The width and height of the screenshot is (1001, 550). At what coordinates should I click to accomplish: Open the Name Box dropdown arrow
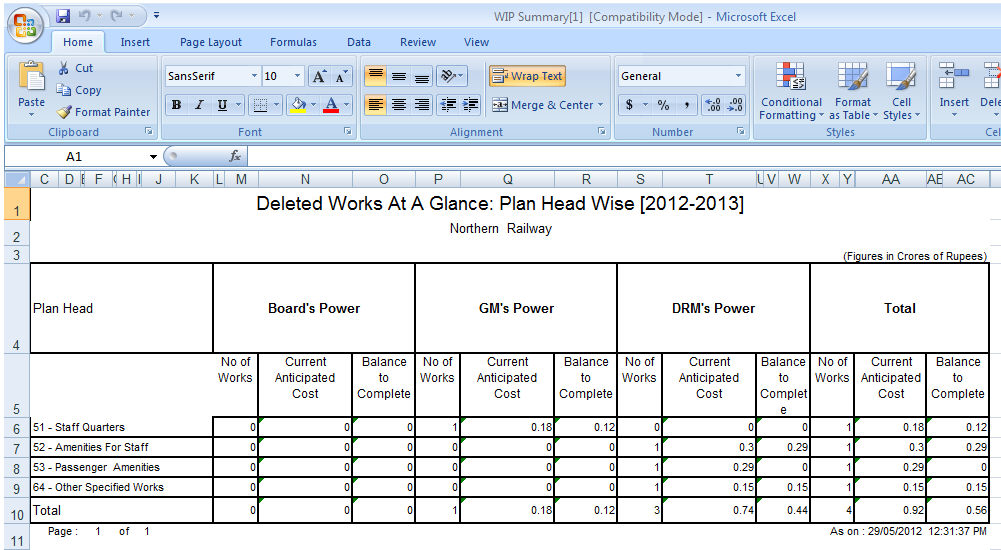tap(153, 157)
